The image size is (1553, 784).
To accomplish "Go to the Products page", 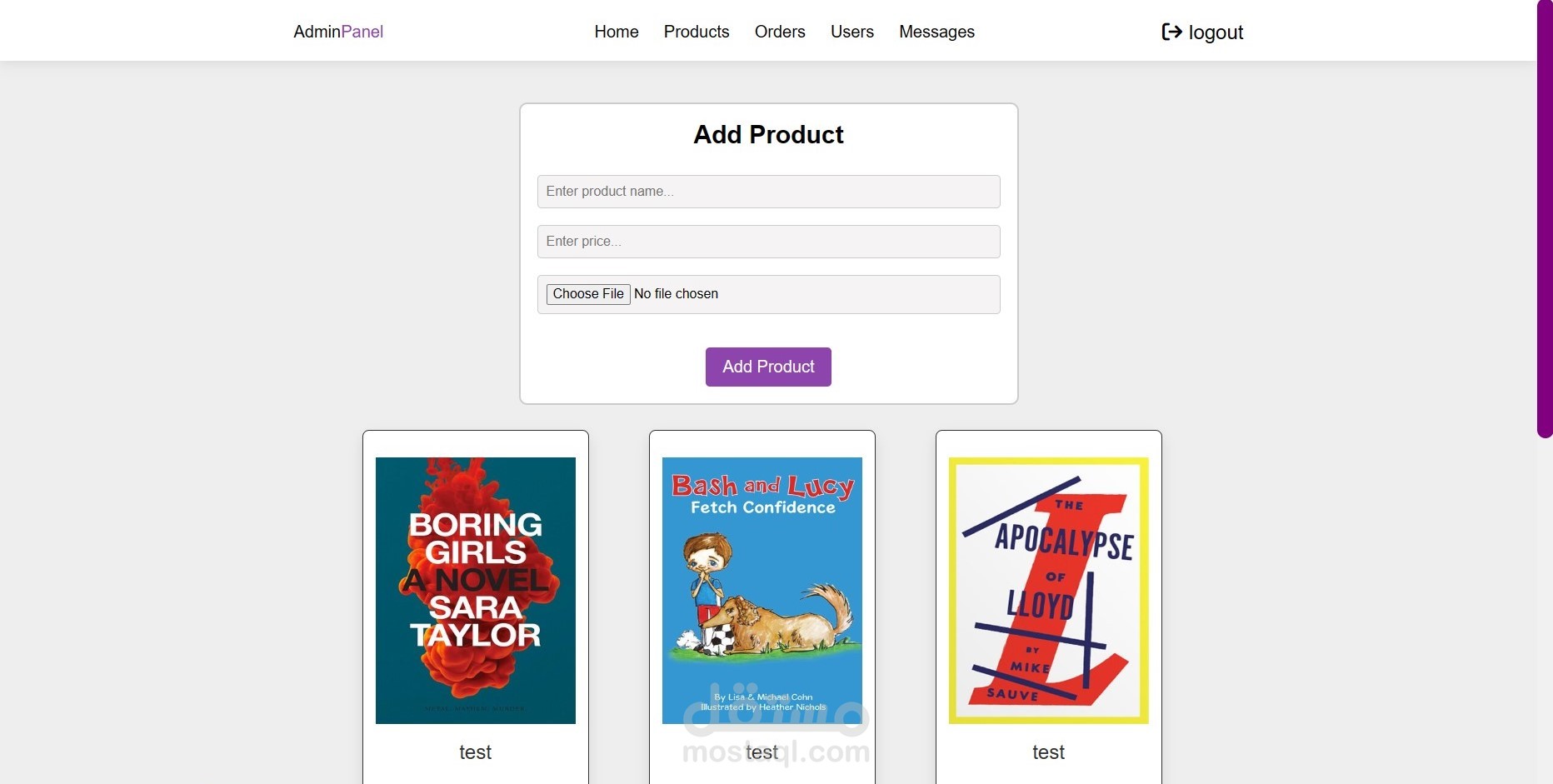I will tap(697, 32).
